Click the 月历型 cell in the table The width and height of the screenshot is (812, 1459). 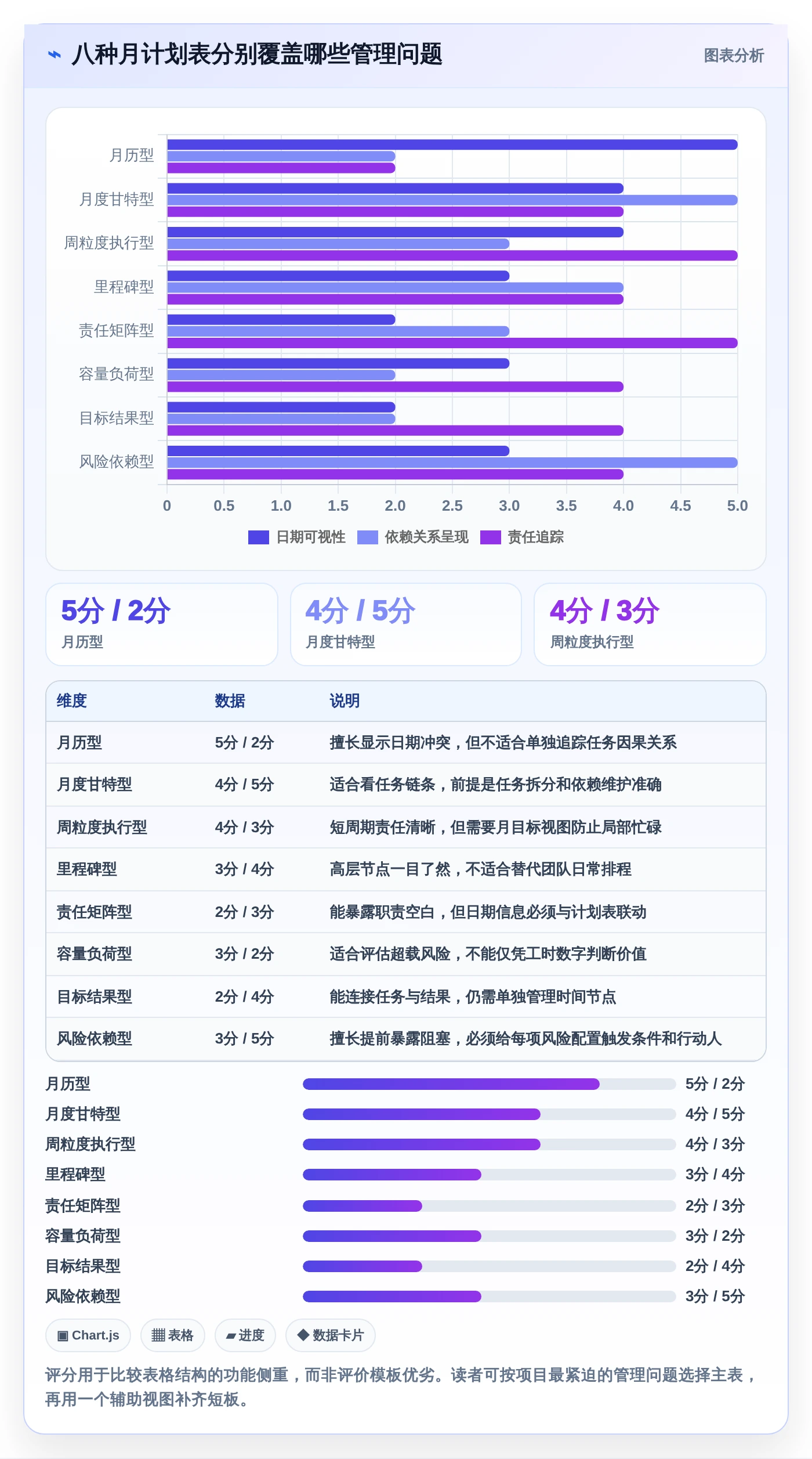[79, 742]
